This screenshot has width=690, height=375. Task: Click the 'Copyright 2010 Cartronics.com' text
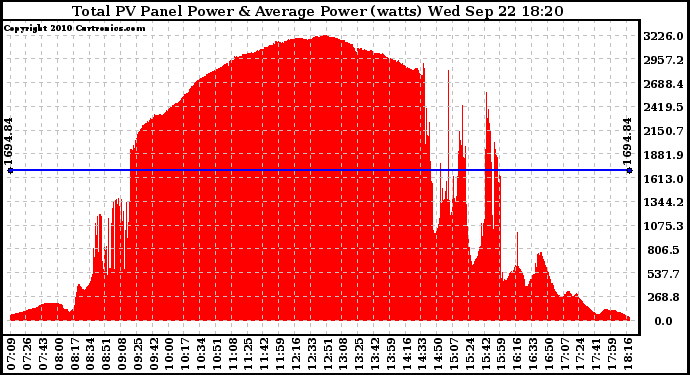point(74,29)
